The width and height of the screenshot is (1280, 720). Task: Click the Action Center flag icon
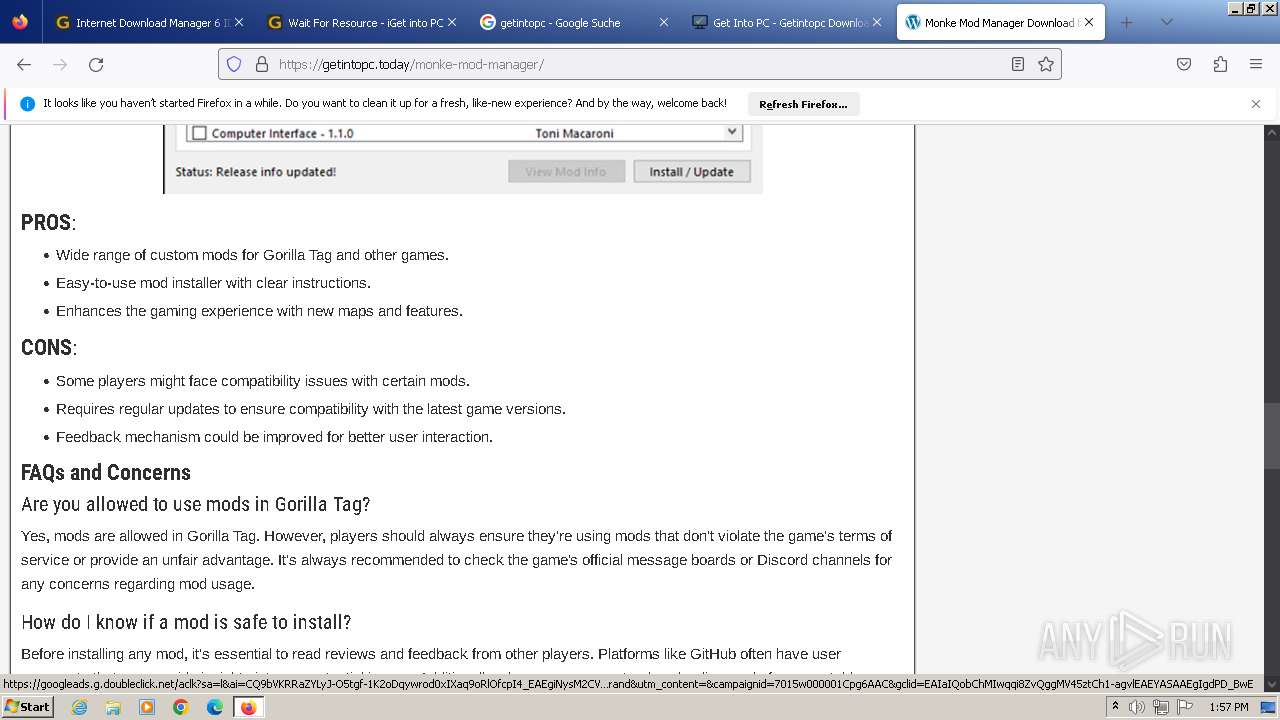(1183, 707)
